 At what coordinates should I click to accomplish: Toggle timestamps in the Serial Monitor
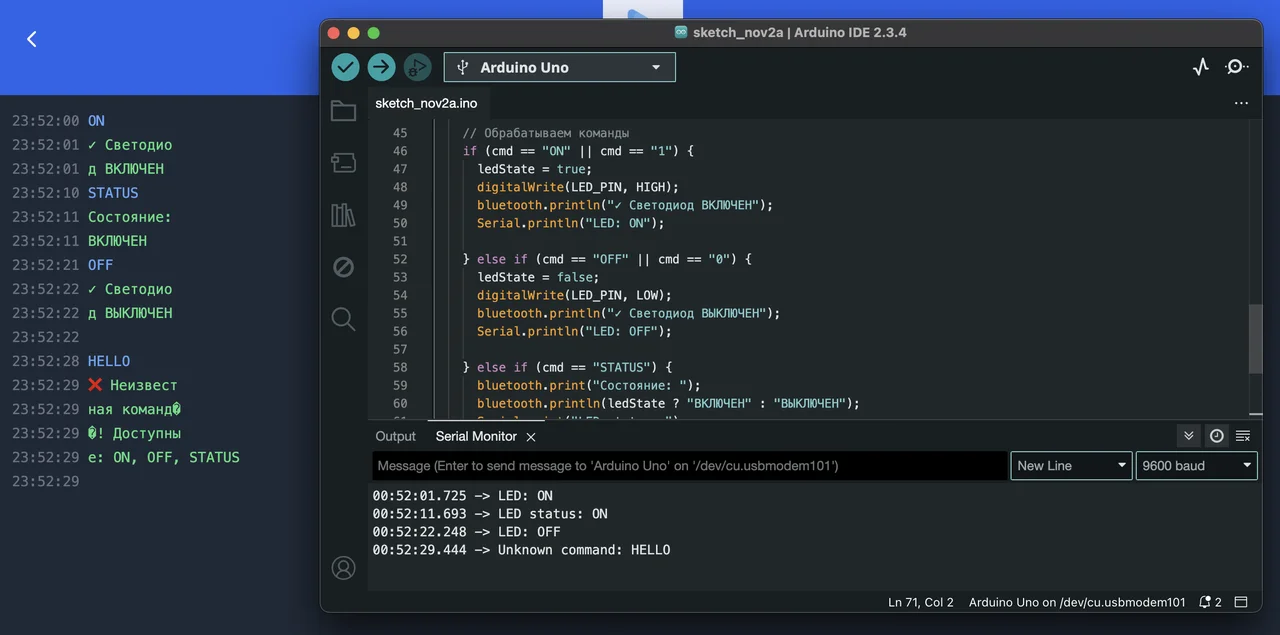(1216, 436)
